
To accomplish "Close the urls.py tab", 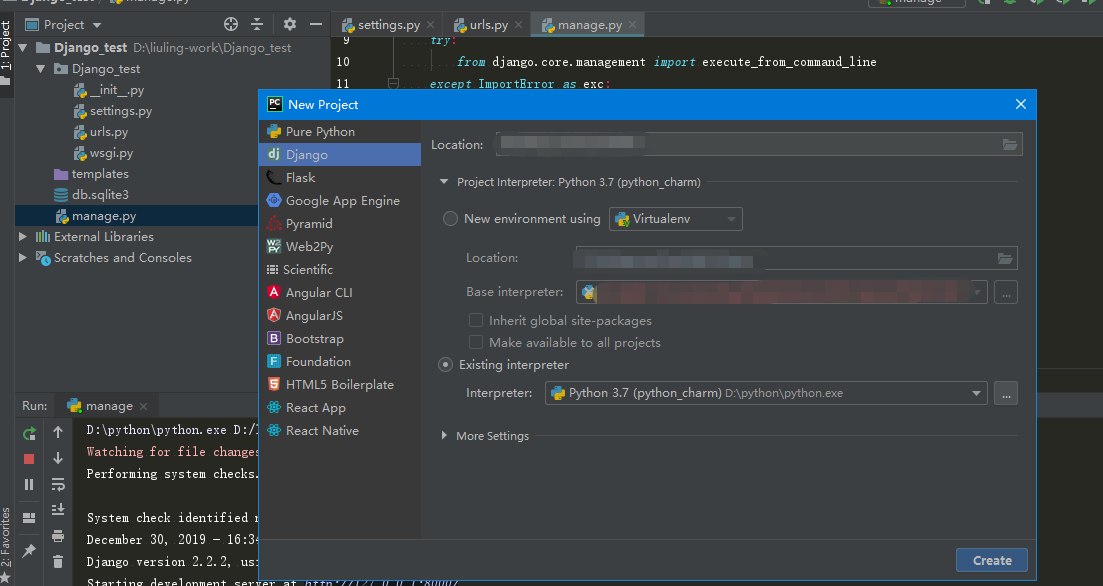I will point(518,25).
